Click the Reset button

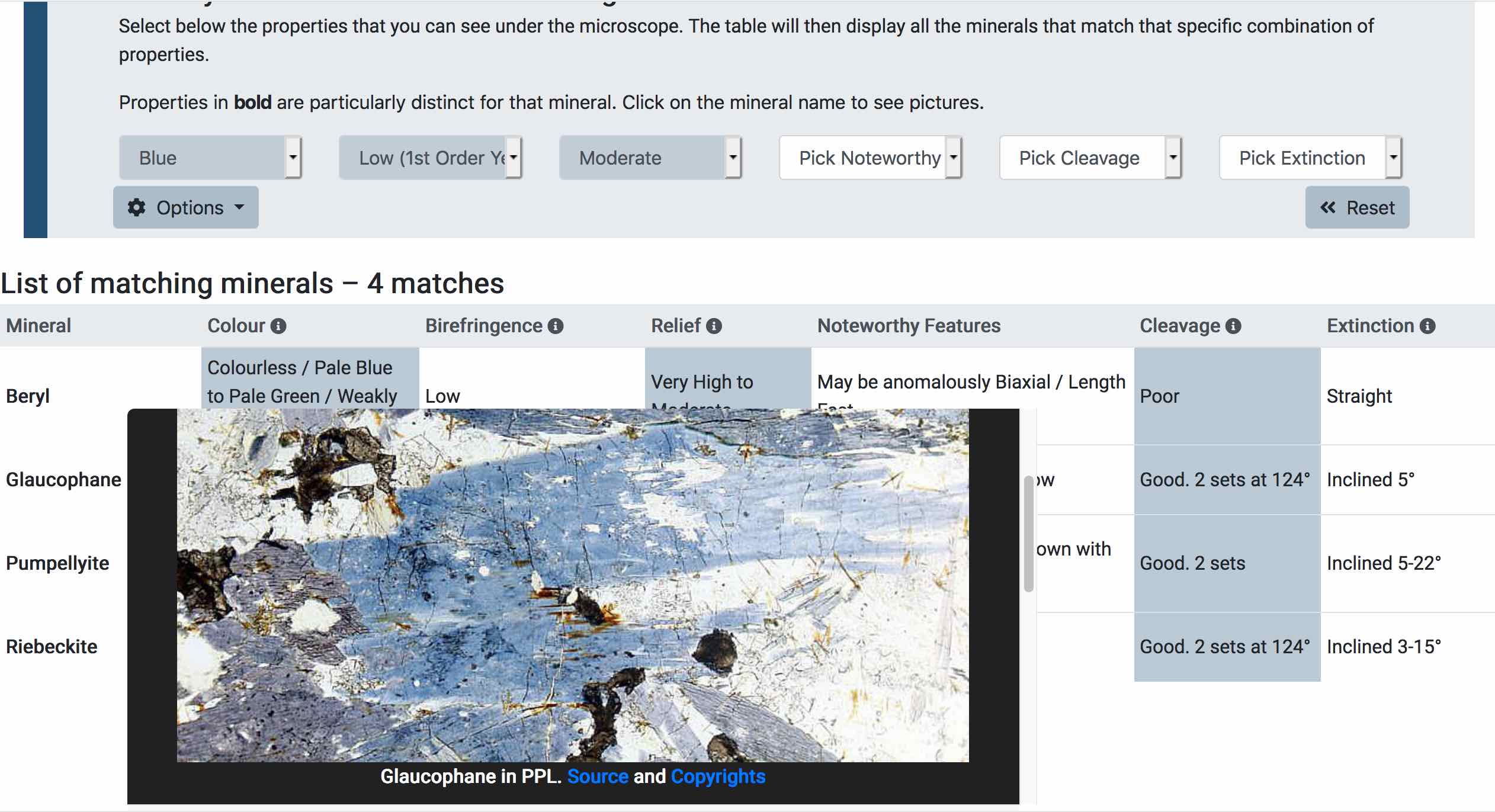pyautogui.click(x=1358, y=207)
